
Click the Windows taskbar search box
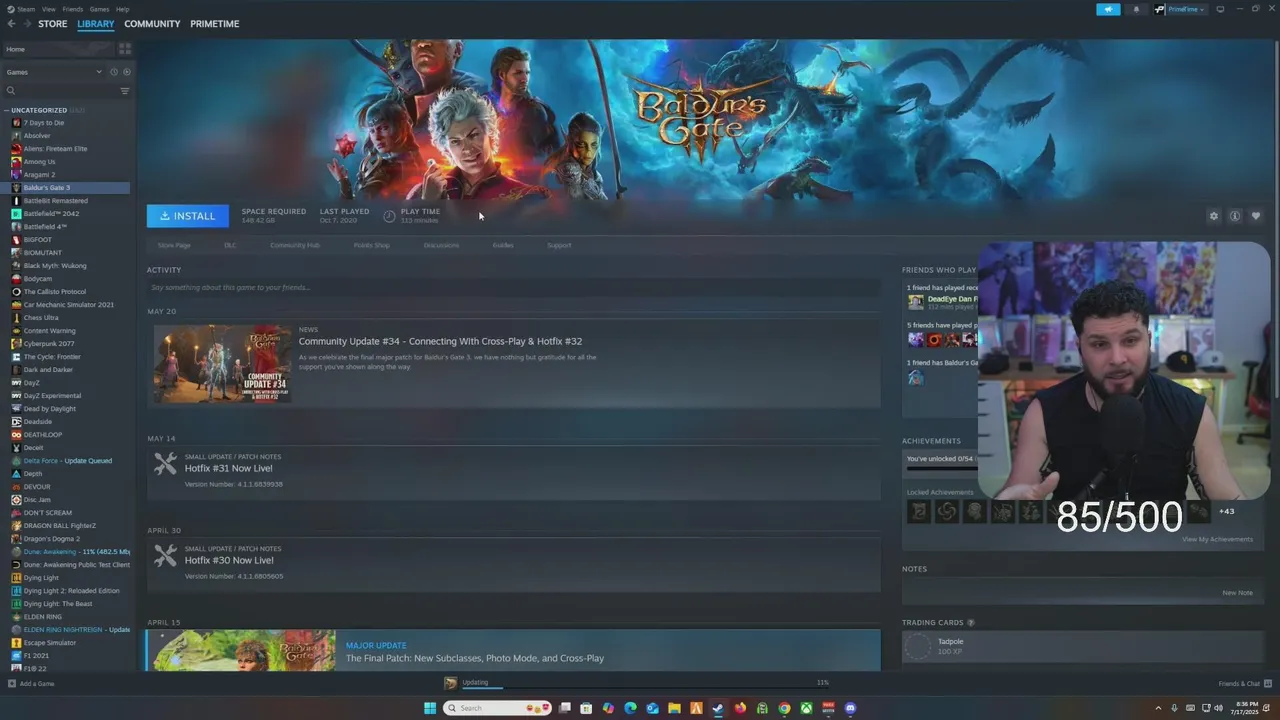pyautogui.click(x=498, y=708)
